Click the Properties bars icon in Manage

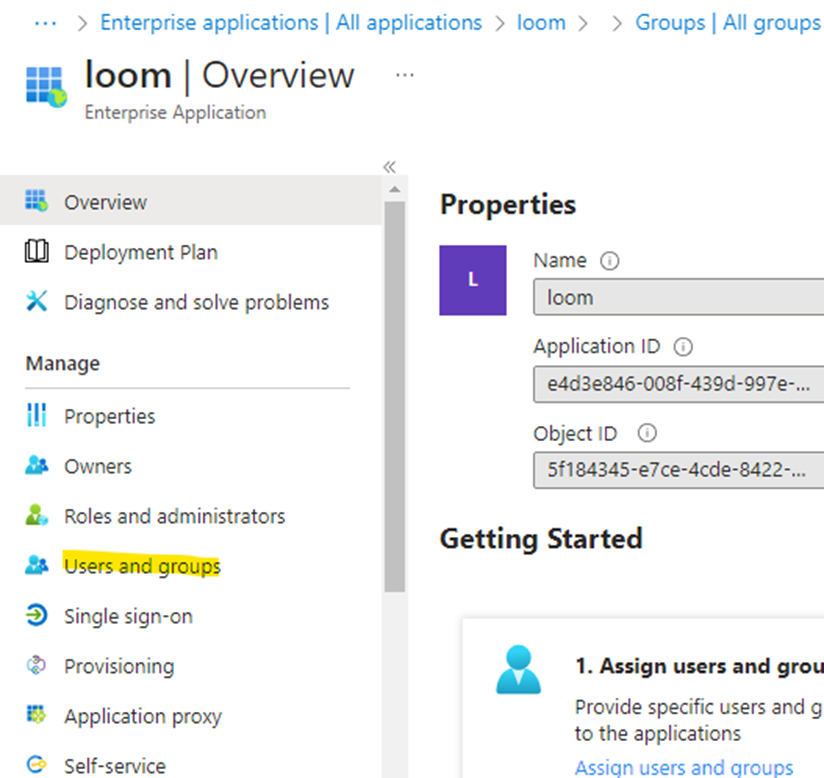(x=36, y=415)
